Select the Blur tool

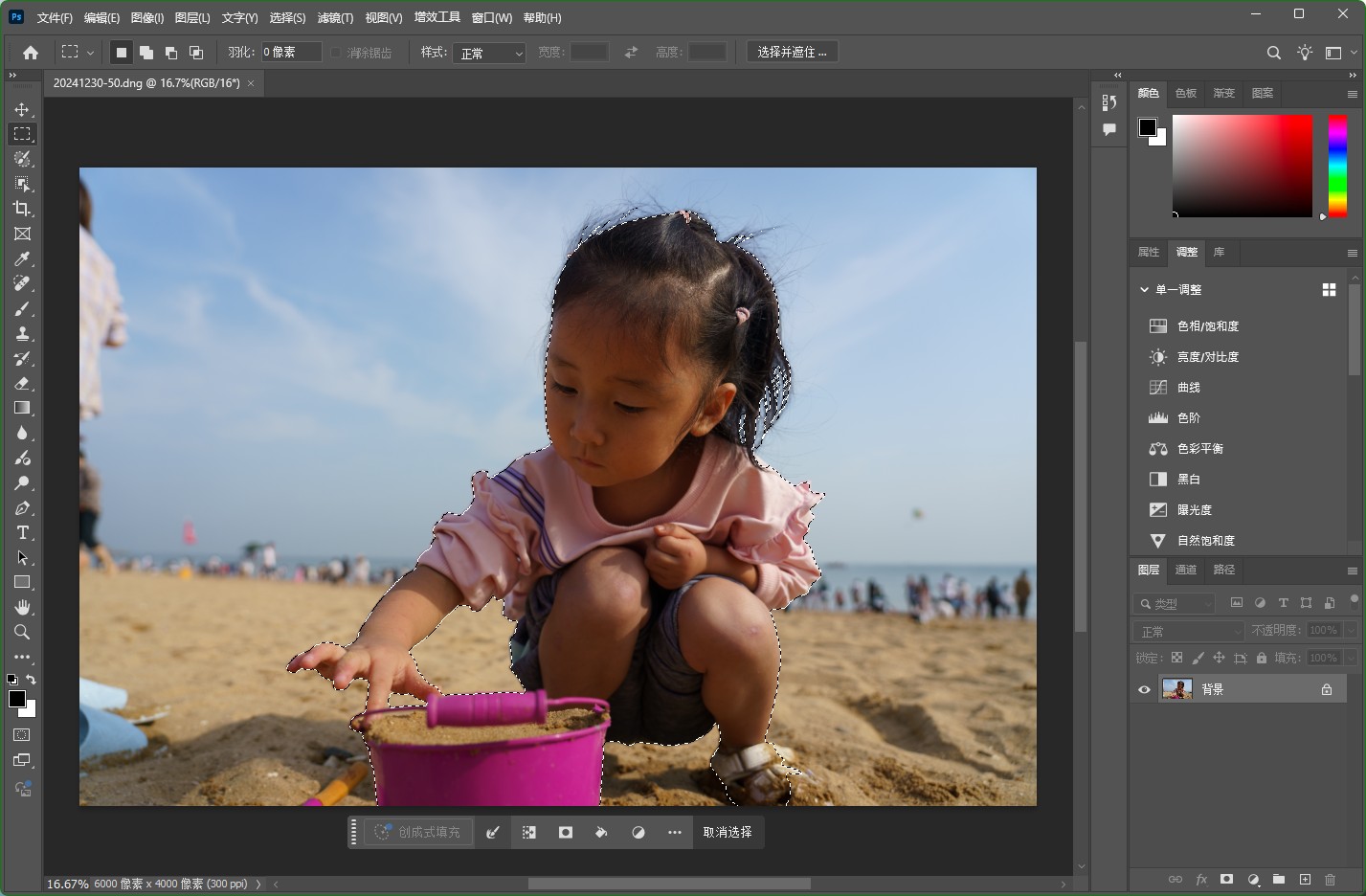(22, 433)
